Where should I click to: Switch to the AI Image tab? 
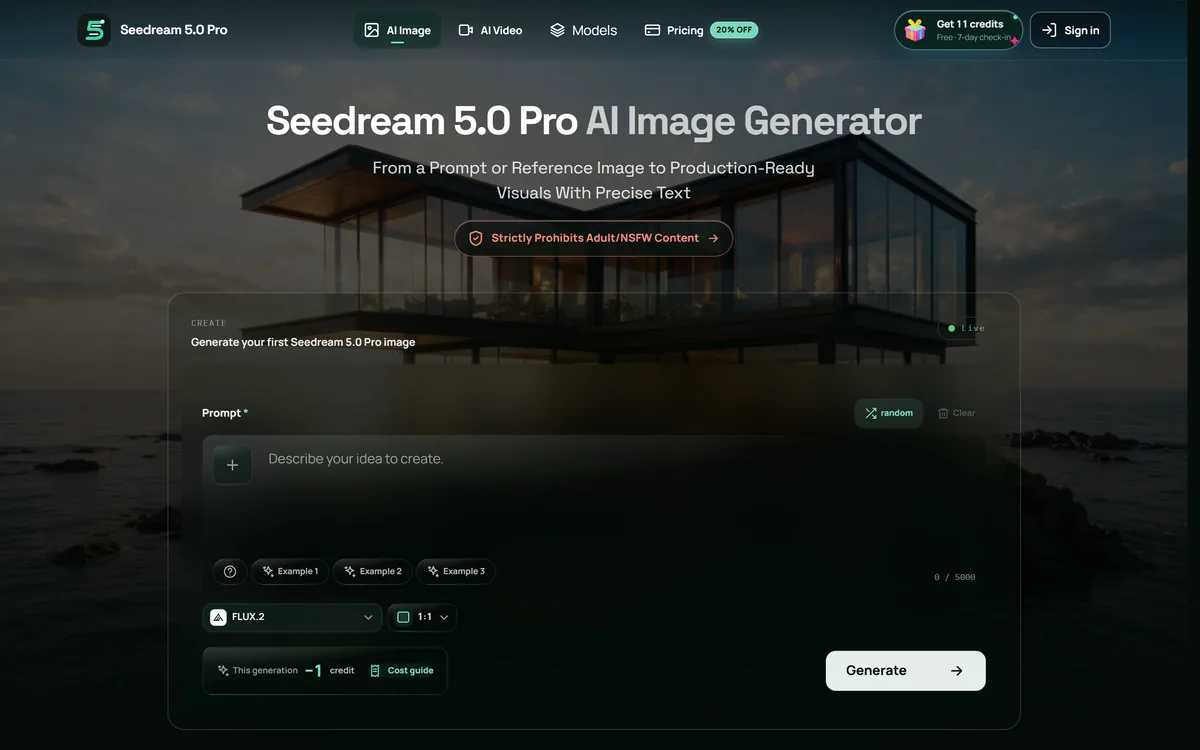[x=397, y=30]
